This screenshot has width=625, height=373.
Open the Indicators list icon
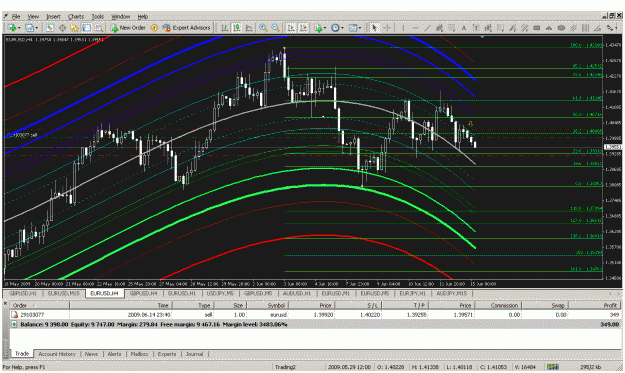point(318,27)
